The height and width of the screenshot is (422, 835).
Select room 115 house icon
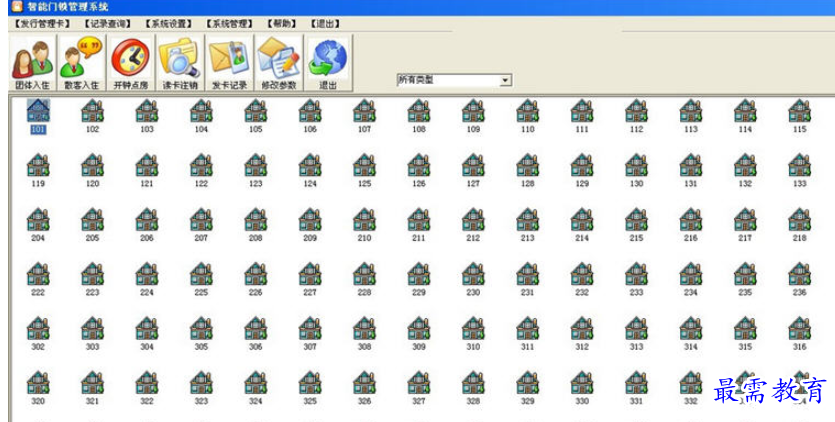(x=800, y=111)
